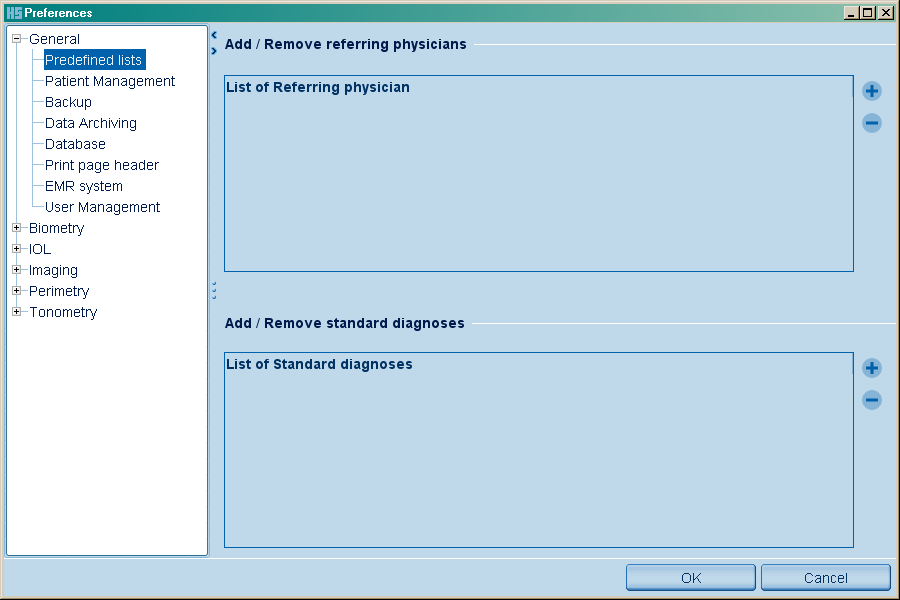900x600 pixels.
Task: Remove referring physician with minus icon
Action: coord(872,123)
